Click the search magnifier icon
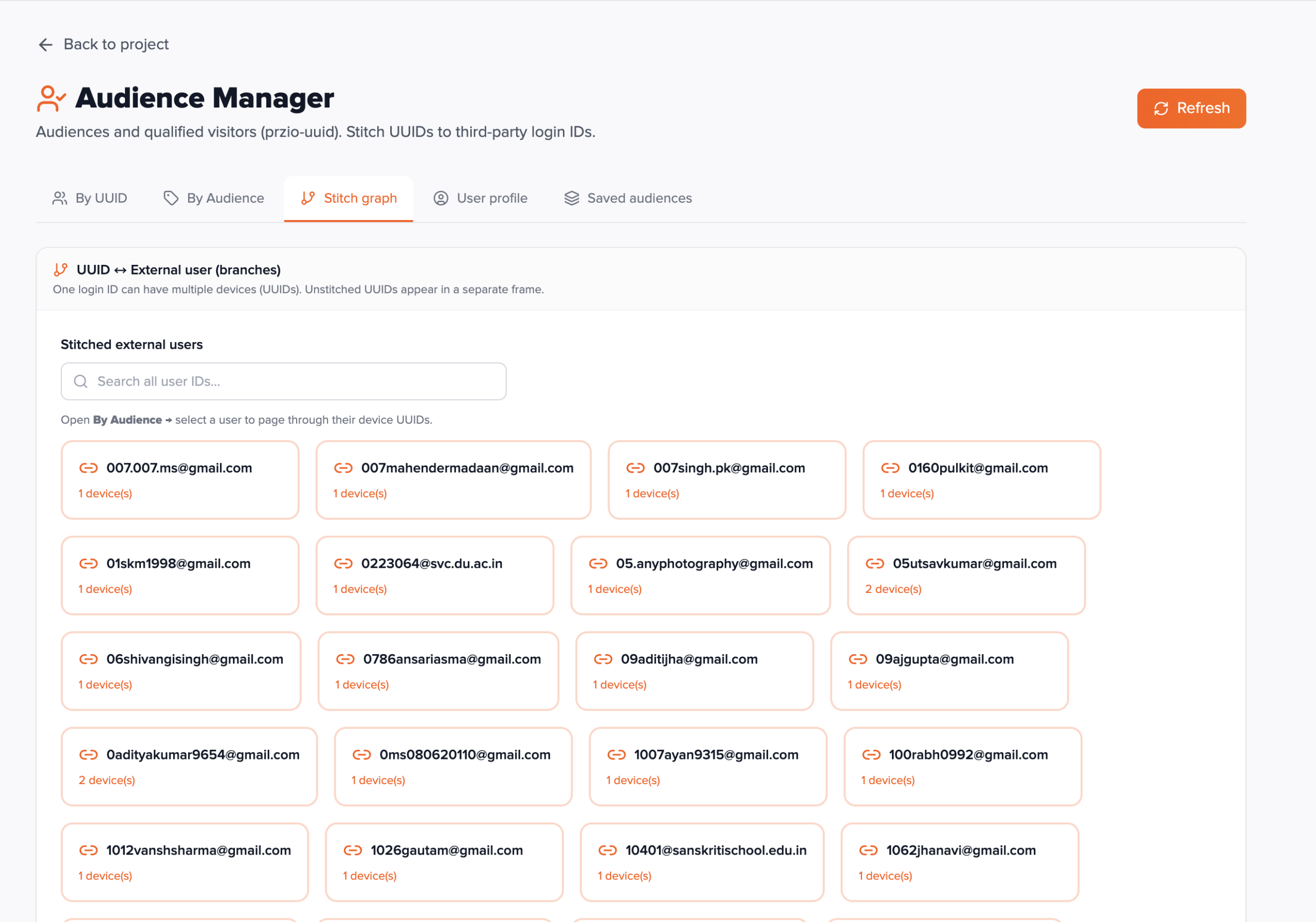 [81, 382]
